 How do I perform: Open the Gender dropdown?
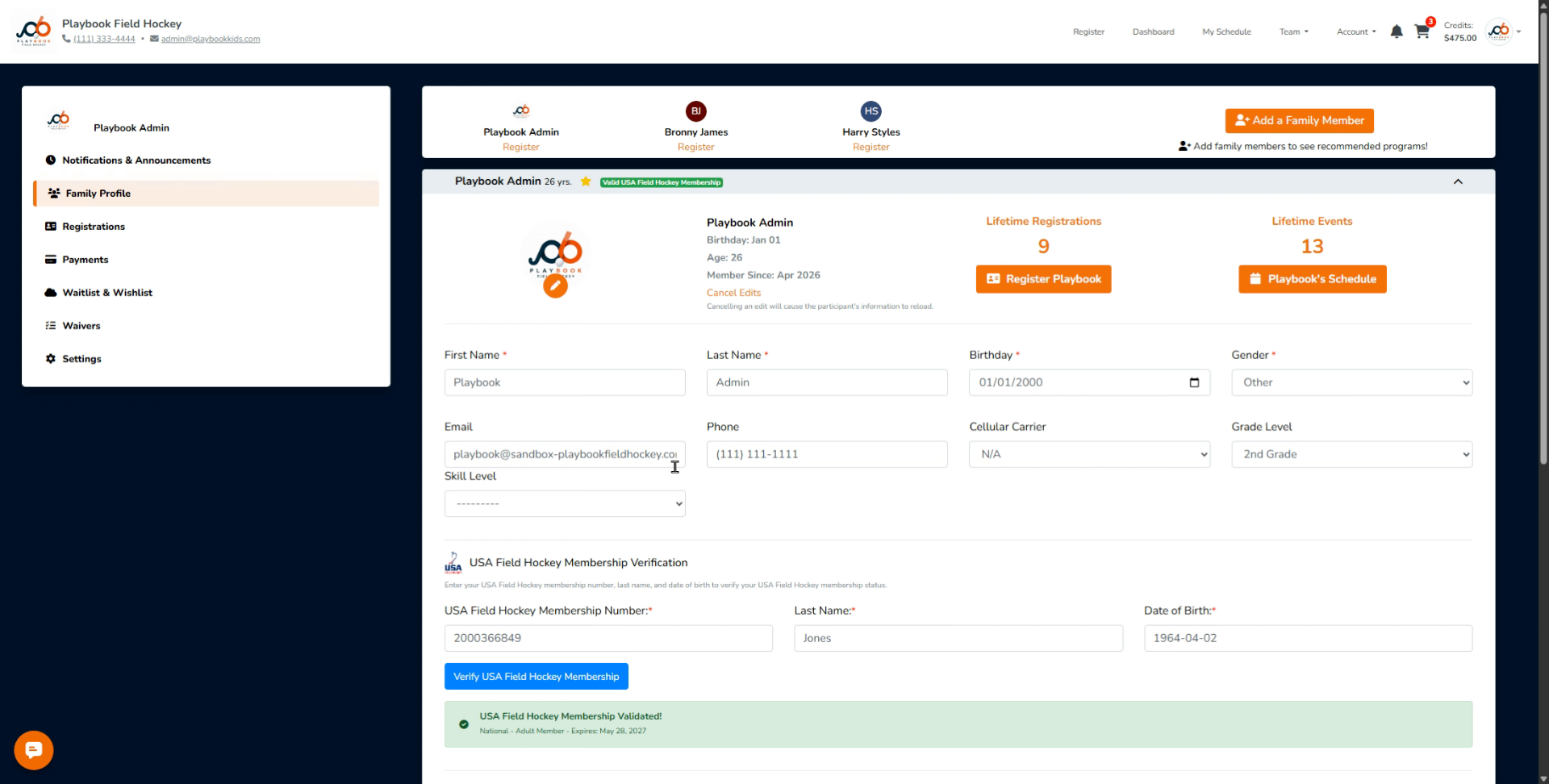(x=1352, y=382)
